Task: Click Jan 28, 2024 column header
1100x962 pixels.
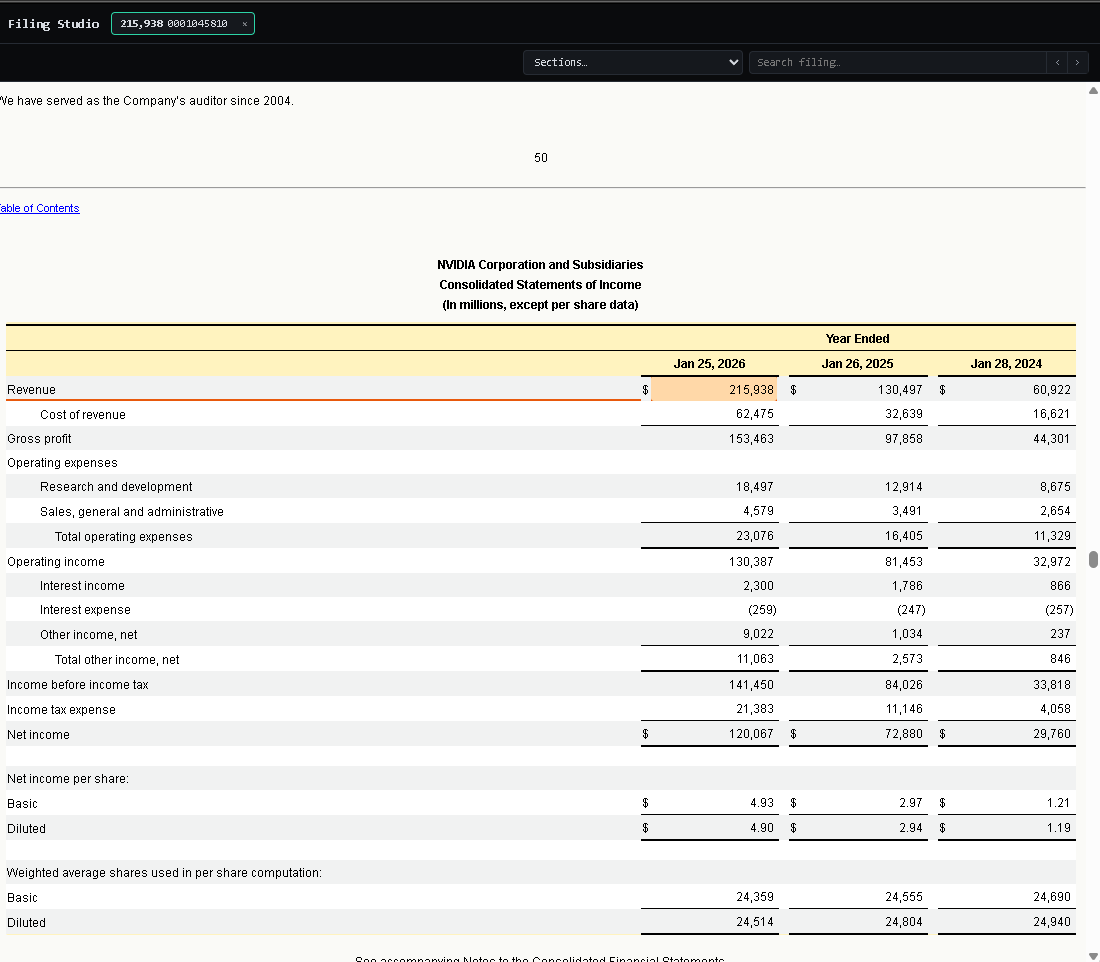Action: 1006,363
